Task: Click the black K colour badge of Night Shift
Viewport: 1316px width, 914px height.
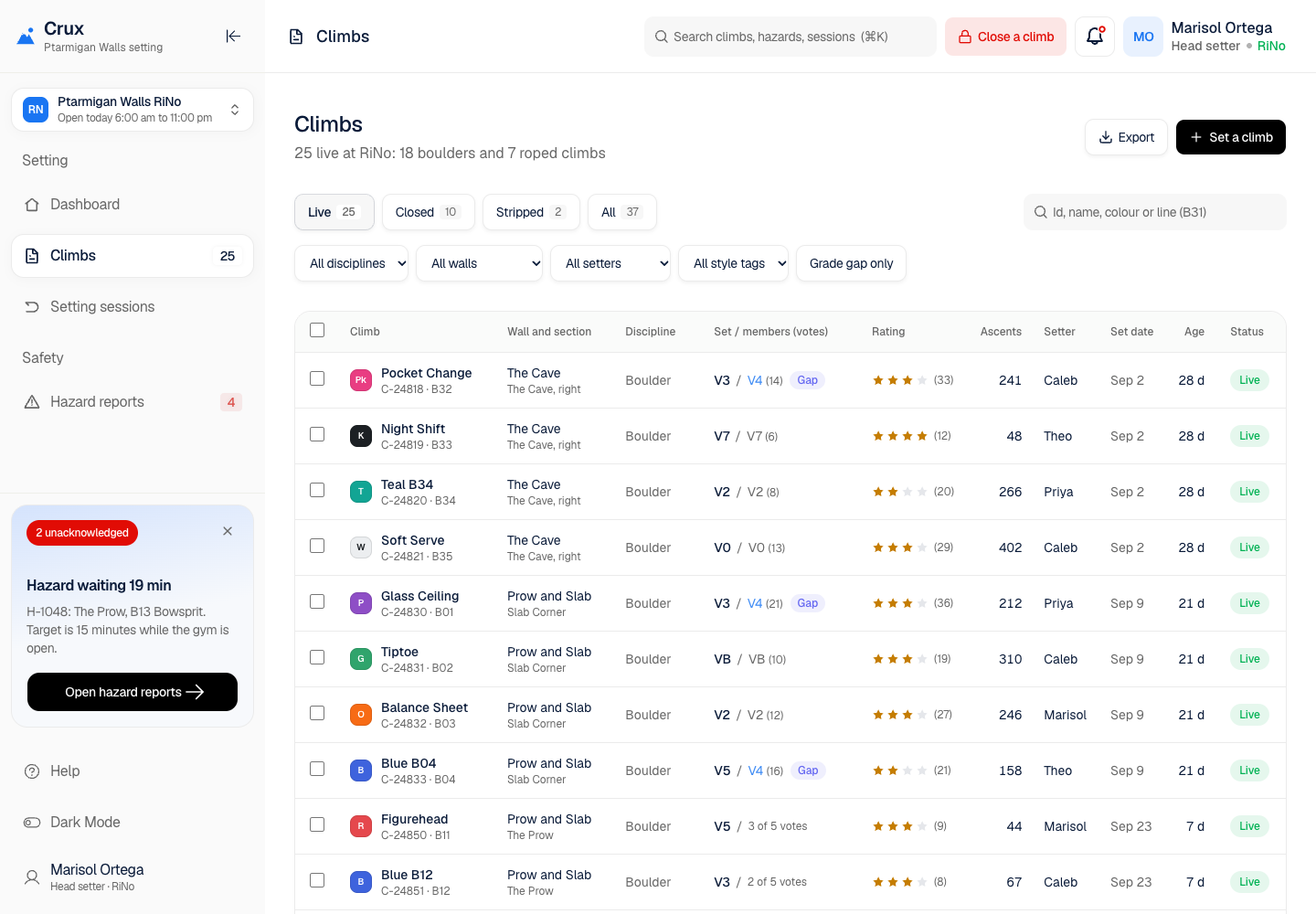Action: point(361,436)
